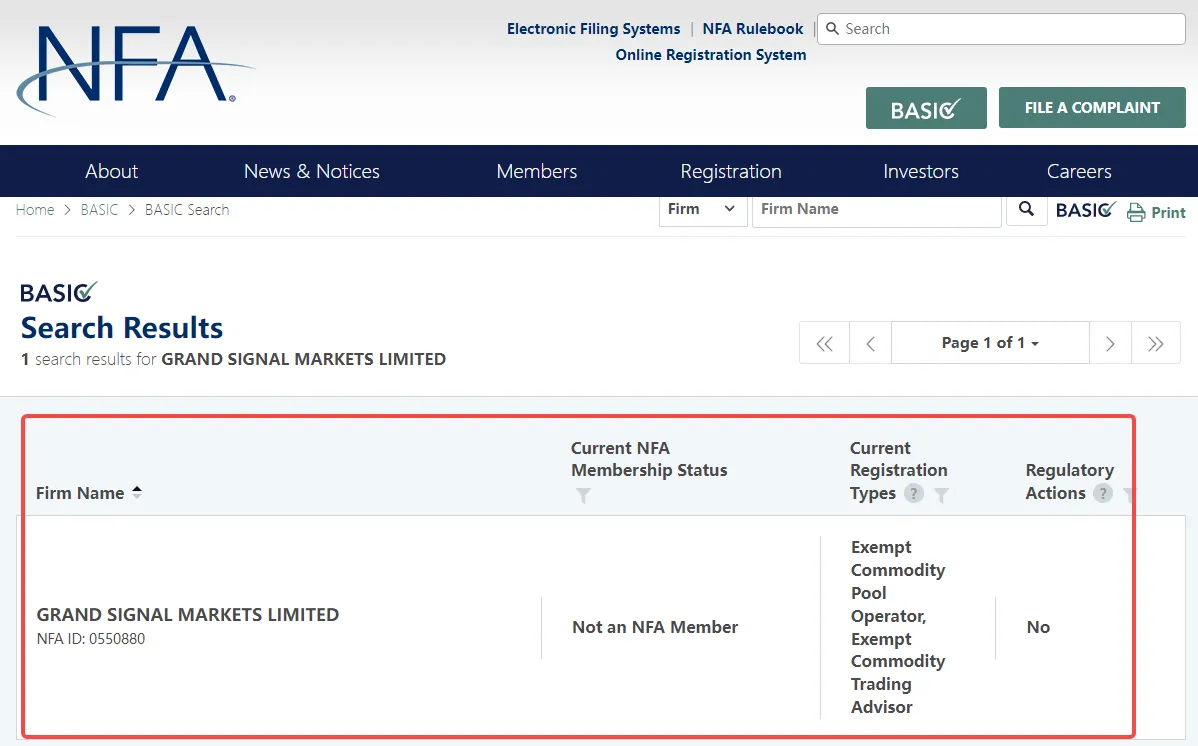Click the BASIC logo next to Print
The width and height of the screenshot is (1198, 746).
tap(1086, 210)
